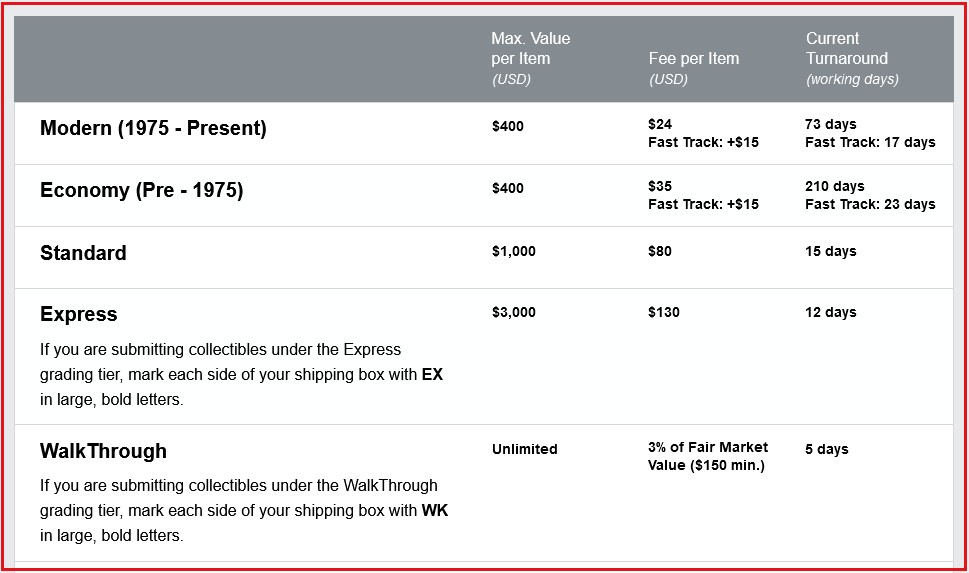Screen dimensions: 969x573
Task: Click the bold EX marking in Express description
Action: 432,375
